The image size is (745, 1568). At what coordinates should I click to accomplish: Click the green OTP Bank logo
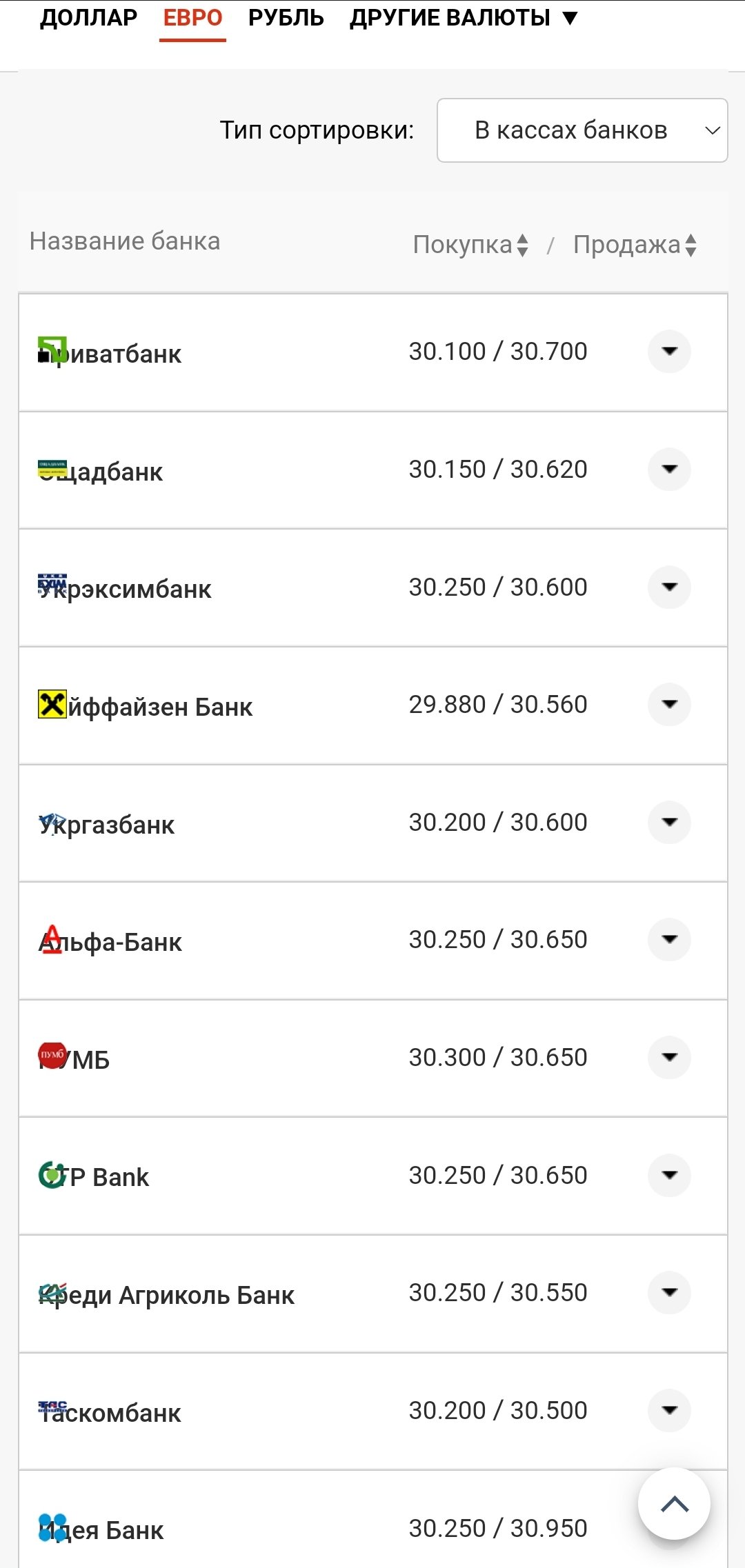(52, 1175)
